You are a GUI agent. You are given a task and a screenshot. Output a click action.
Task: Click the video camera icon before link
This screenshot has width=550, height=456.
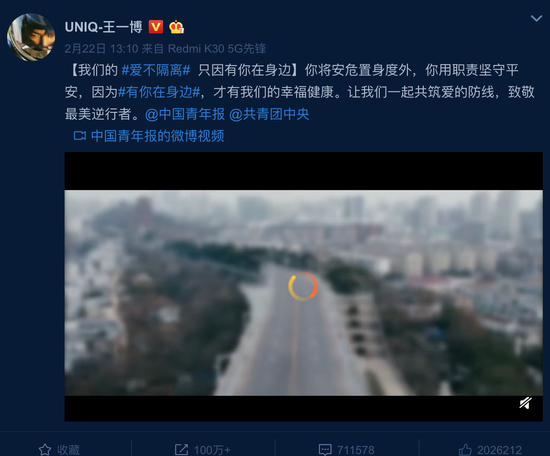click(x=80, y=136)
